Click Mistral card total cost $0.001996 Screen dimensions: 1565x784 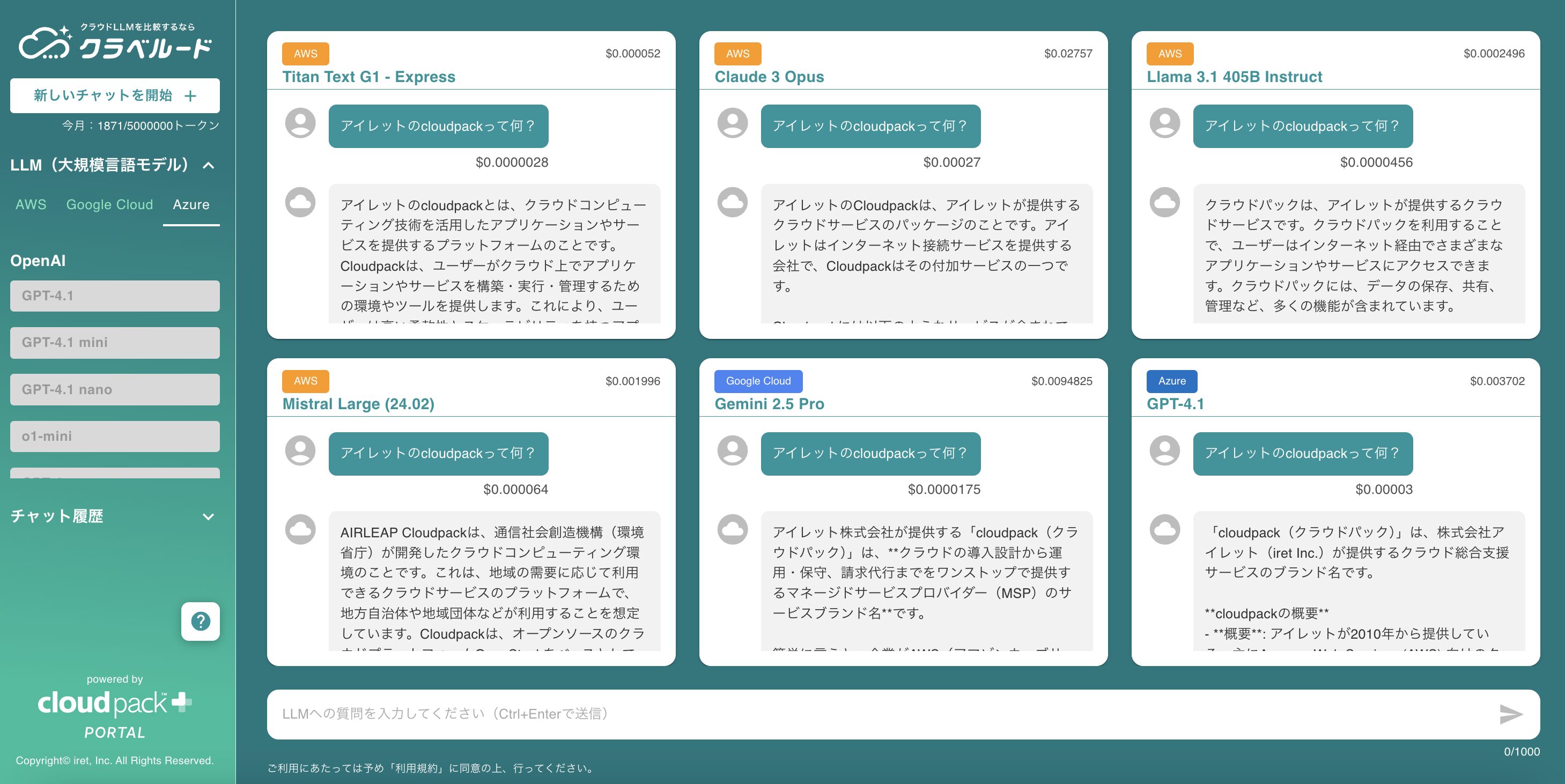[632, 381]
